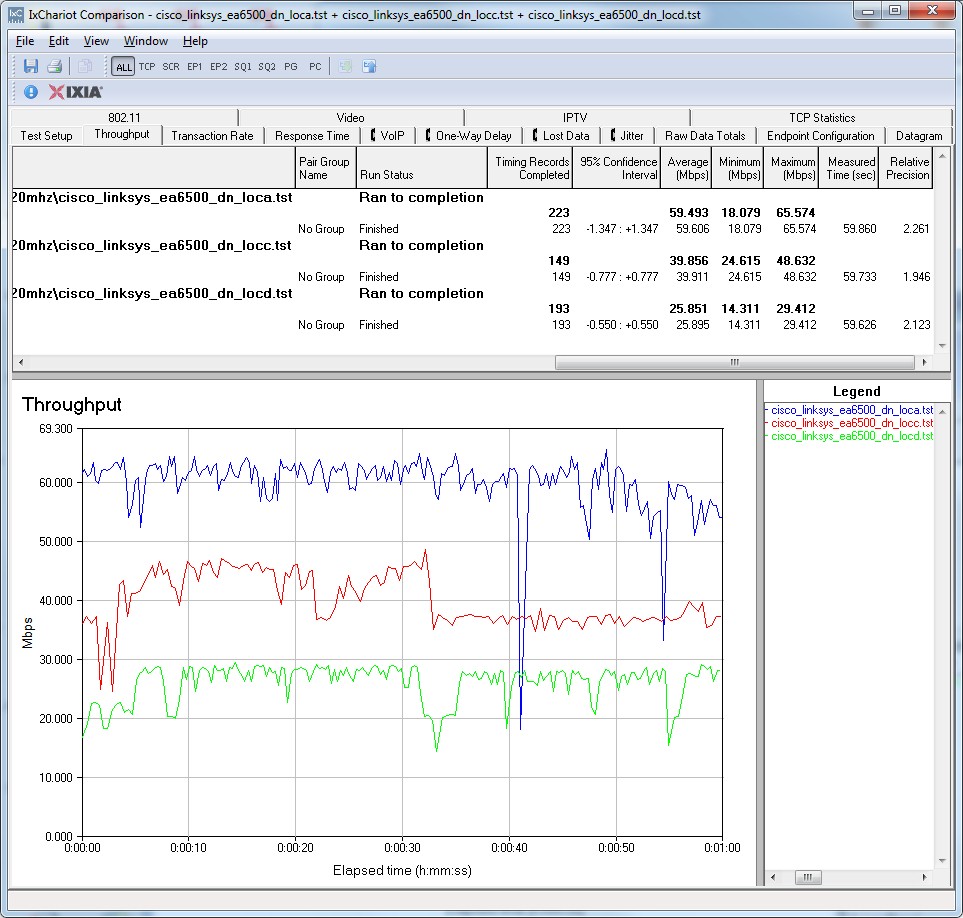
Task: Toggle the PC filter button
Action: (315, 67)
